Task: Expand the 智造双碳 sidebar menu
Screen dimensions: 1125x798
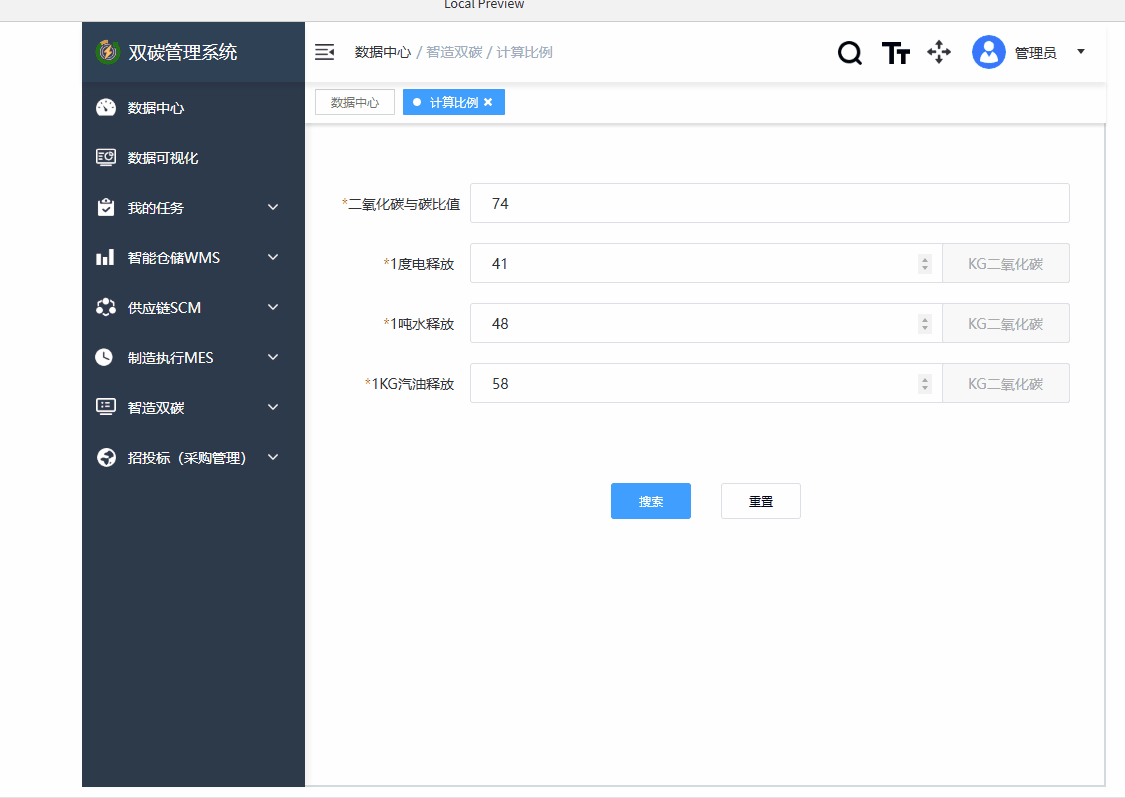Action: (x=272, y=407)
